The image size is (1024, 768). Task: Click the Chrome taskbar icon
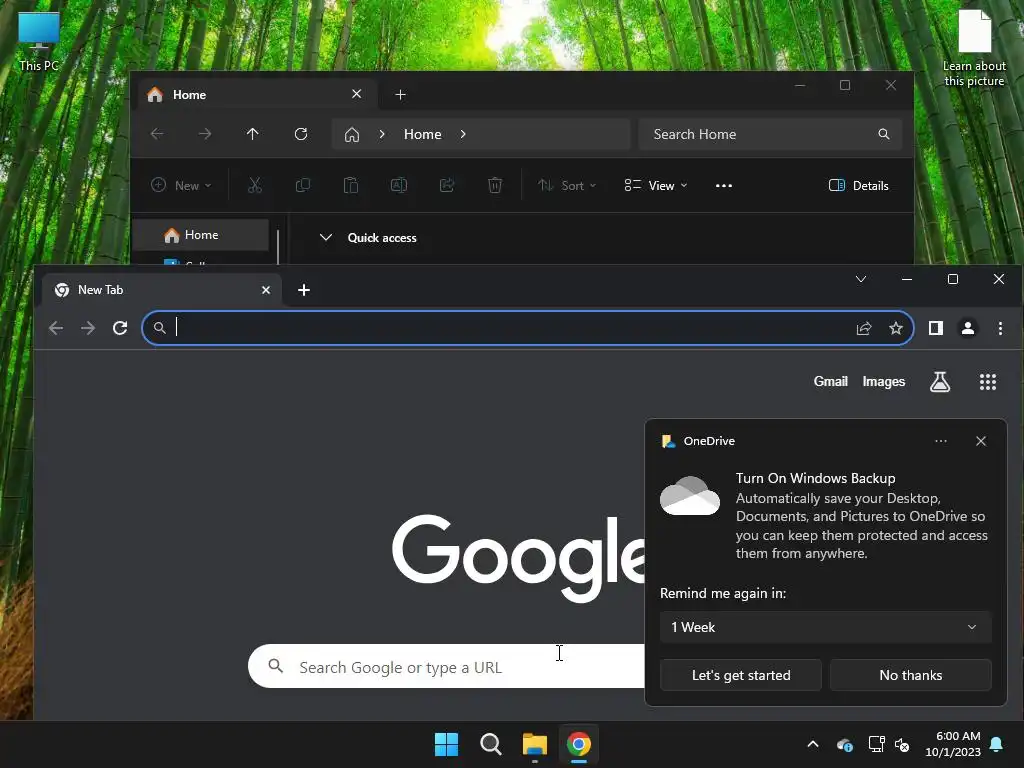point(579,744)
